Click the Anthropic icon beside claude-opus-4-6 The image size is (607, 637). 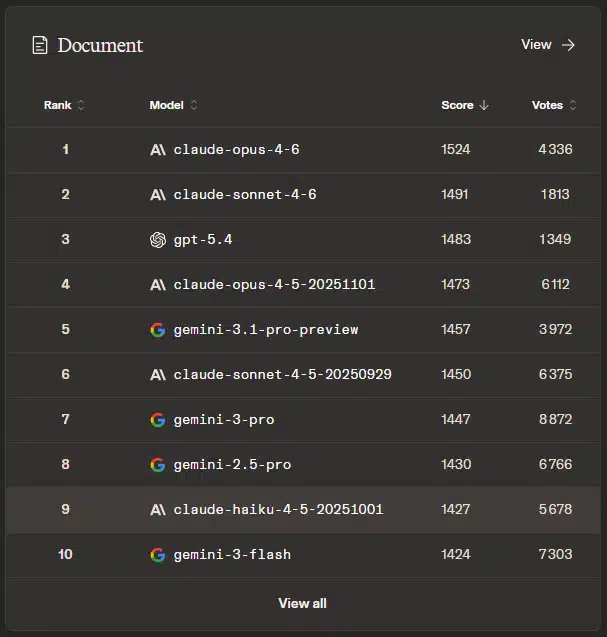[157, 150]
